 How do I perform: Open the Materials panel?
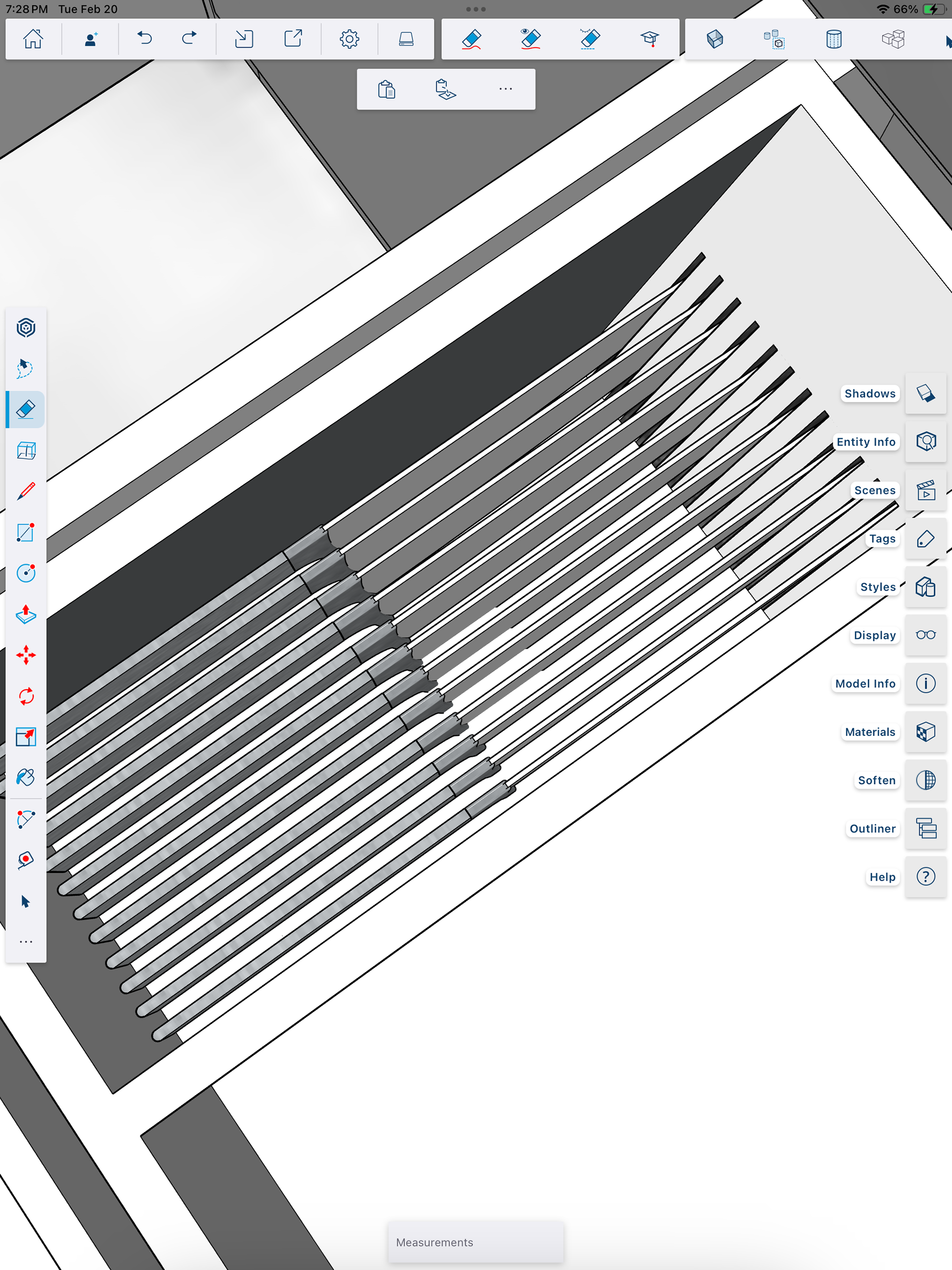[x=926, y=732]
